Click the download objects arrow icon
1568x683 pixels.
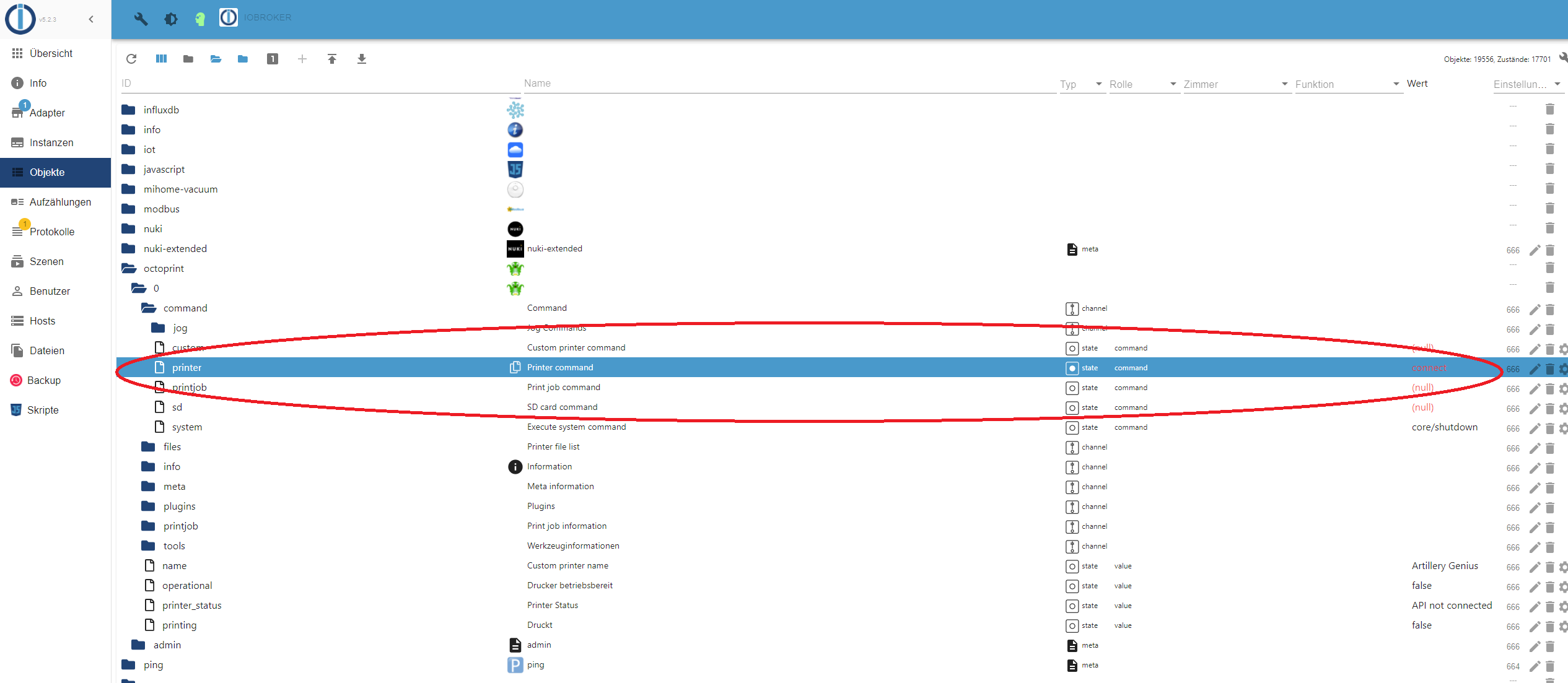362,59
